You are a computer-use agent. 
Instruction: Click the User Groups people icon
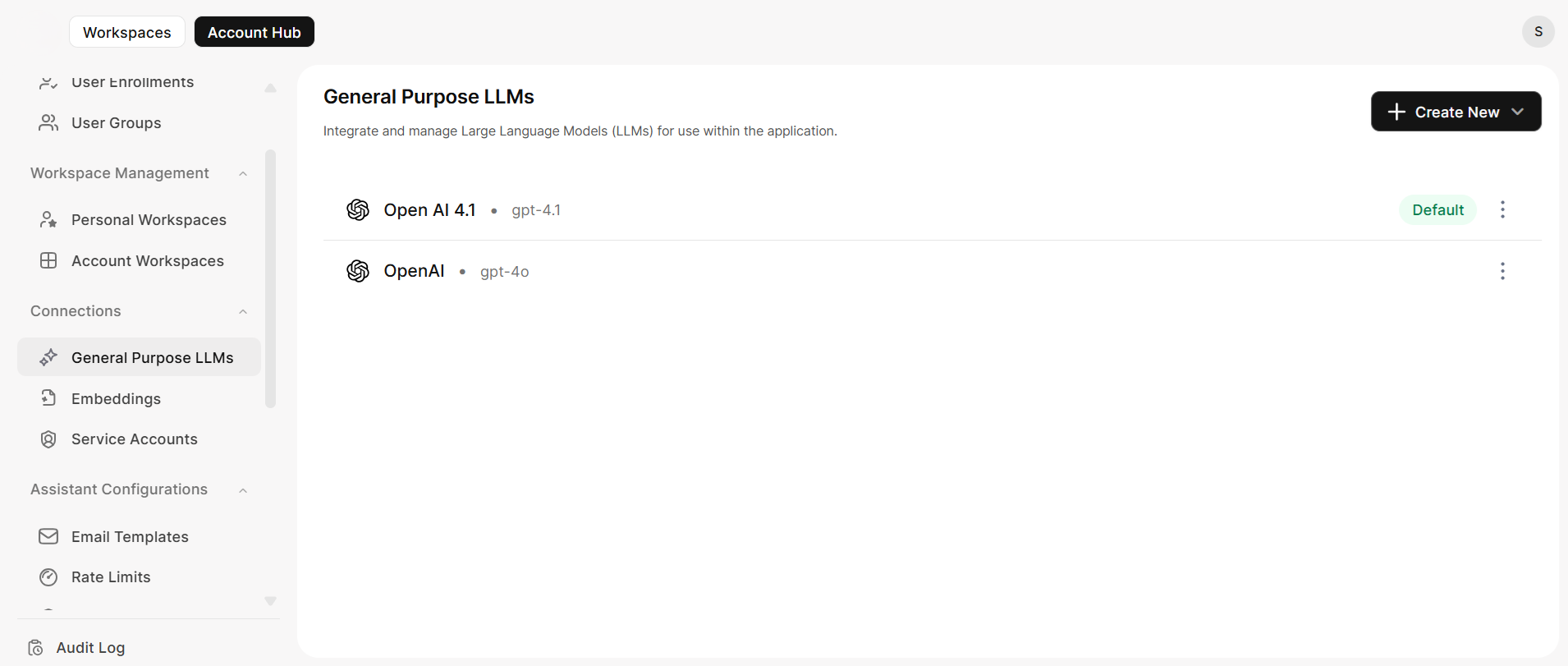48,122
